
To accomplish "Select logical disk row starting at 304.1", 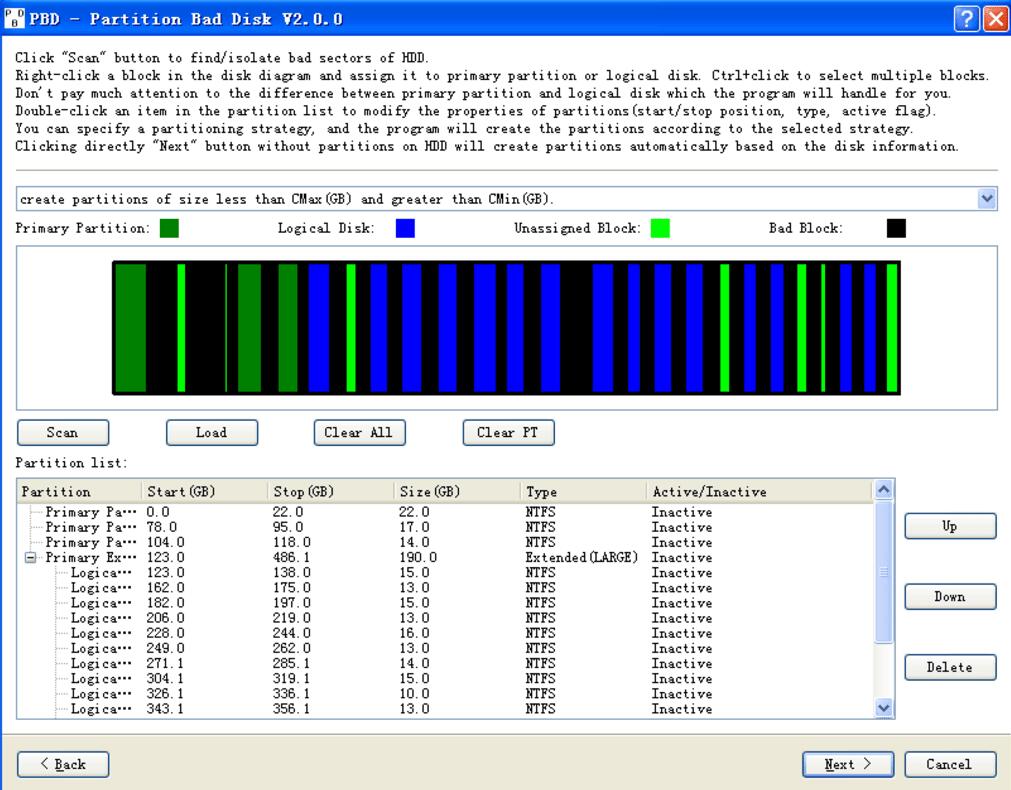I will 445,679.
